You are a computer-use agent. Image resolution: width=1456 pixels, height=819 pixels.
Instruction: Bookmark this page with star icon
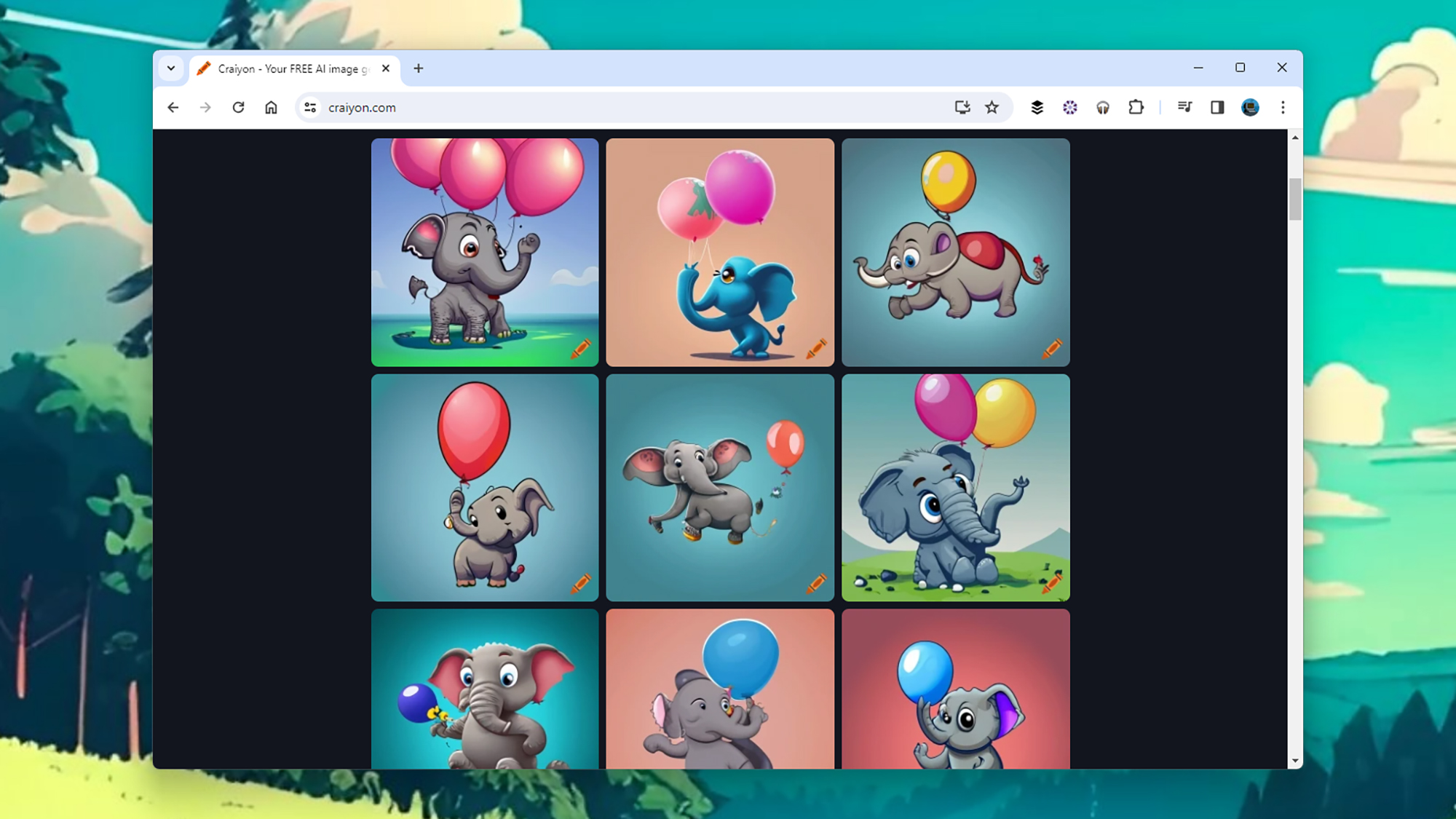point(992,107)
